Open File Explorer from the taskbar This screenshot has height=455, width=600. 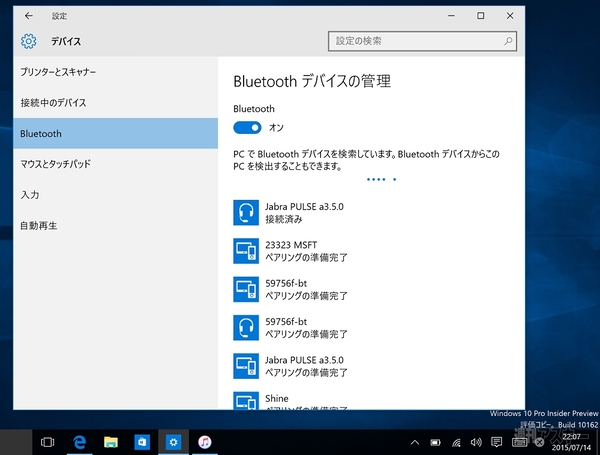coord(111,442)
